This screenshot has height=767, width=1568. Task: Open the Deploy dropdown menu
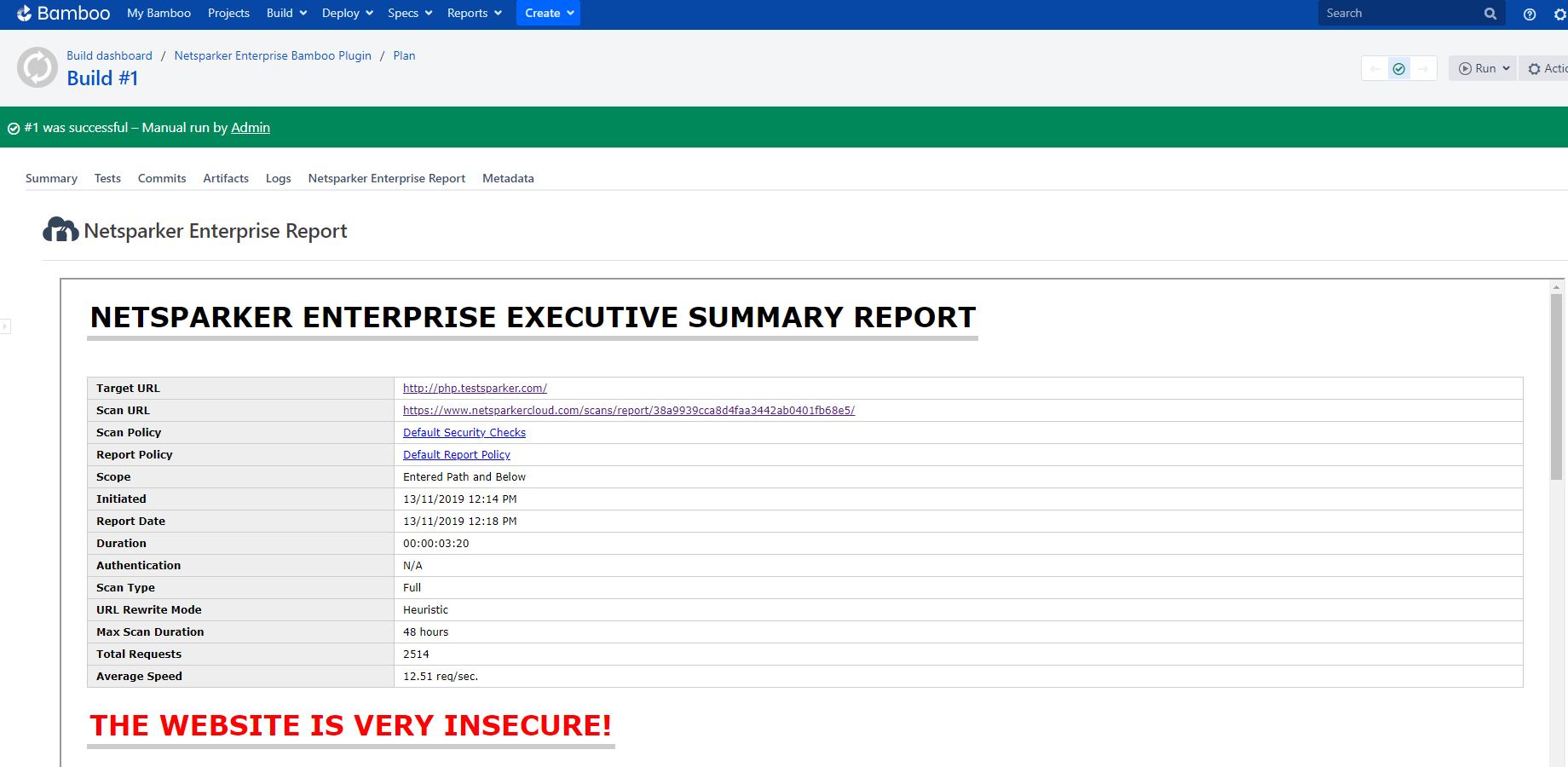tap(348, 13)
